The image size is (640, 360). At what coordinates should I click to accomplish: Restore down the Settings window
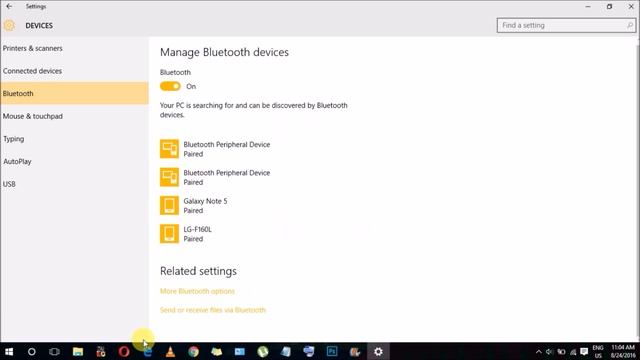pyautogui.click(x=609, y=7)
